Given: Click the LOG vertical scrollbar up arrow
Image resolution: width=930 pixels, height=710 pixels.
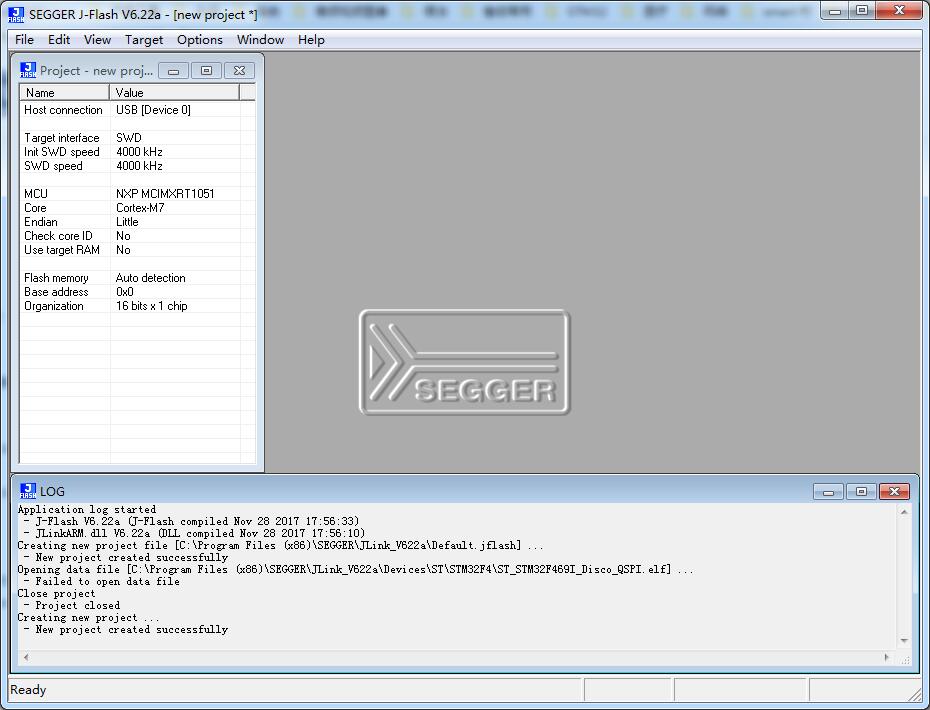Looking at the screenshot, I should click(904, 511).
